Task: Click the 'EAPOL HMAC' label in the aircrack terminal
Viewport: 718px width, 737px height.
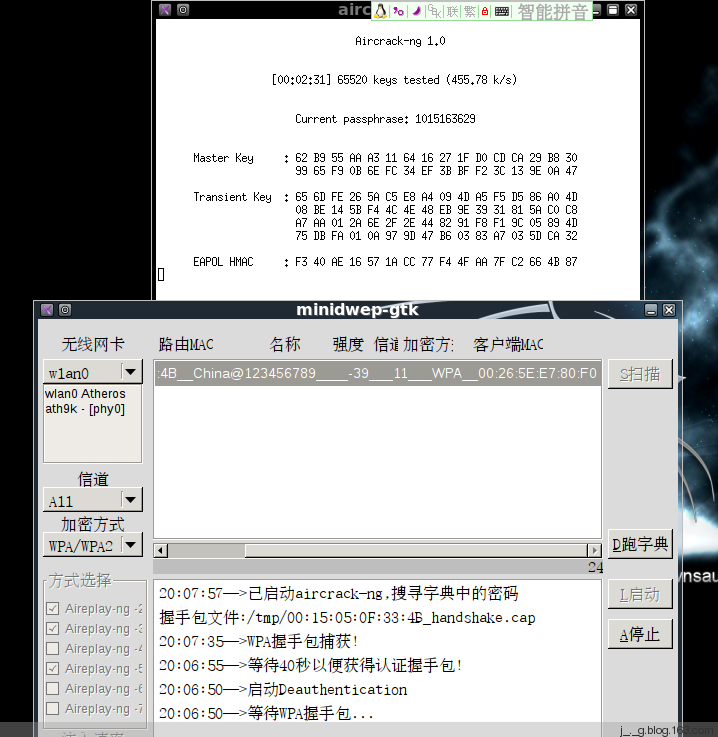Action: (x=223, y=262)
